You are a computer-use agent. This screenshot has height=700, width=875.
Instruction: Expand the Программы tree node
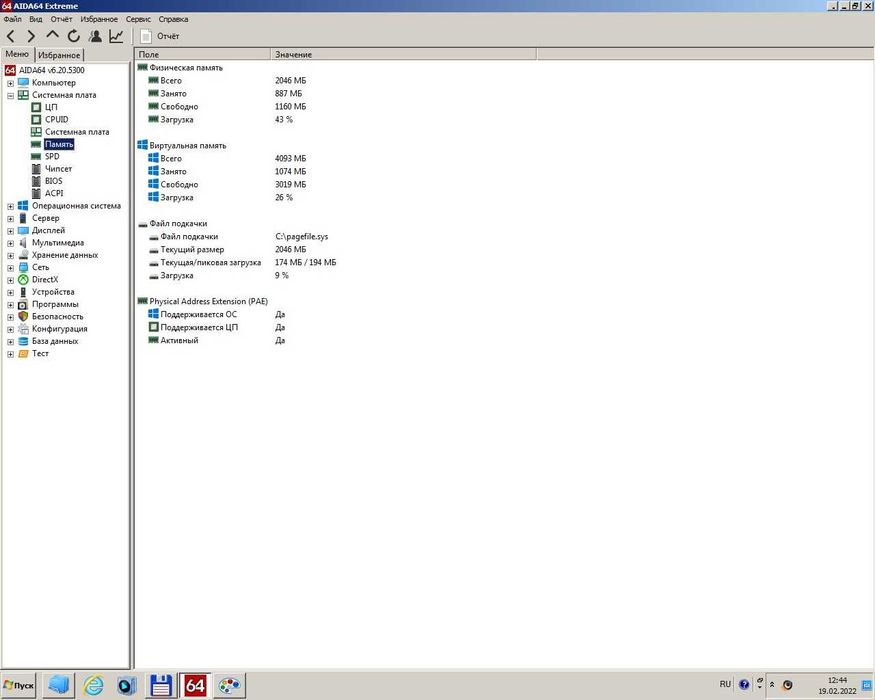pos(10,305)
